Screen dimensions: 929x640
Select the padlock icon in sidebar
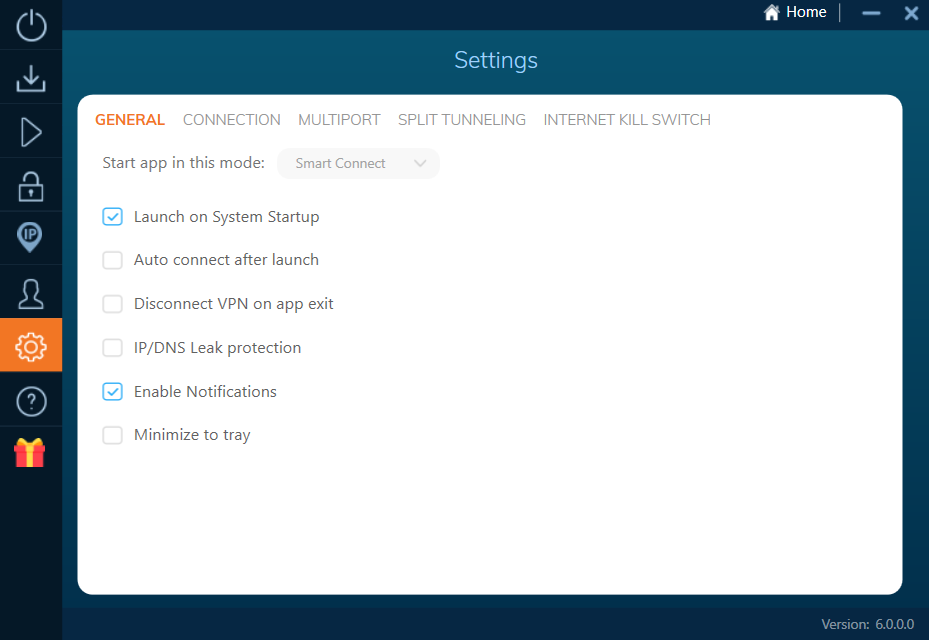pyautogui.click(x=31, y=185)
